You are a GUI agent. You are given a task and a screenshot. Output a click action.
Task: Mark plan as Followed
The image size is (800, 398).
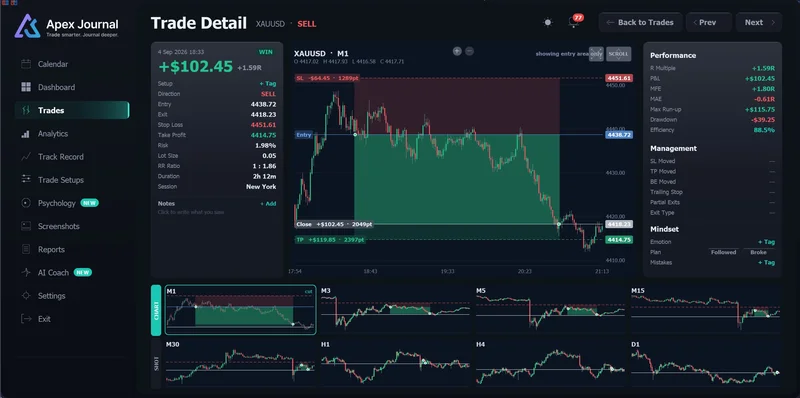[723, 252]
